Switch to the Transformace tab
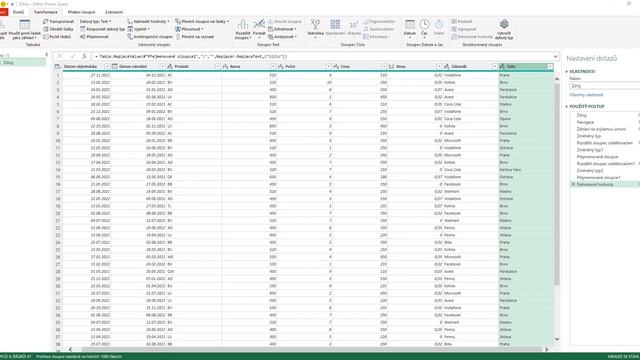 tap(45, 12)
